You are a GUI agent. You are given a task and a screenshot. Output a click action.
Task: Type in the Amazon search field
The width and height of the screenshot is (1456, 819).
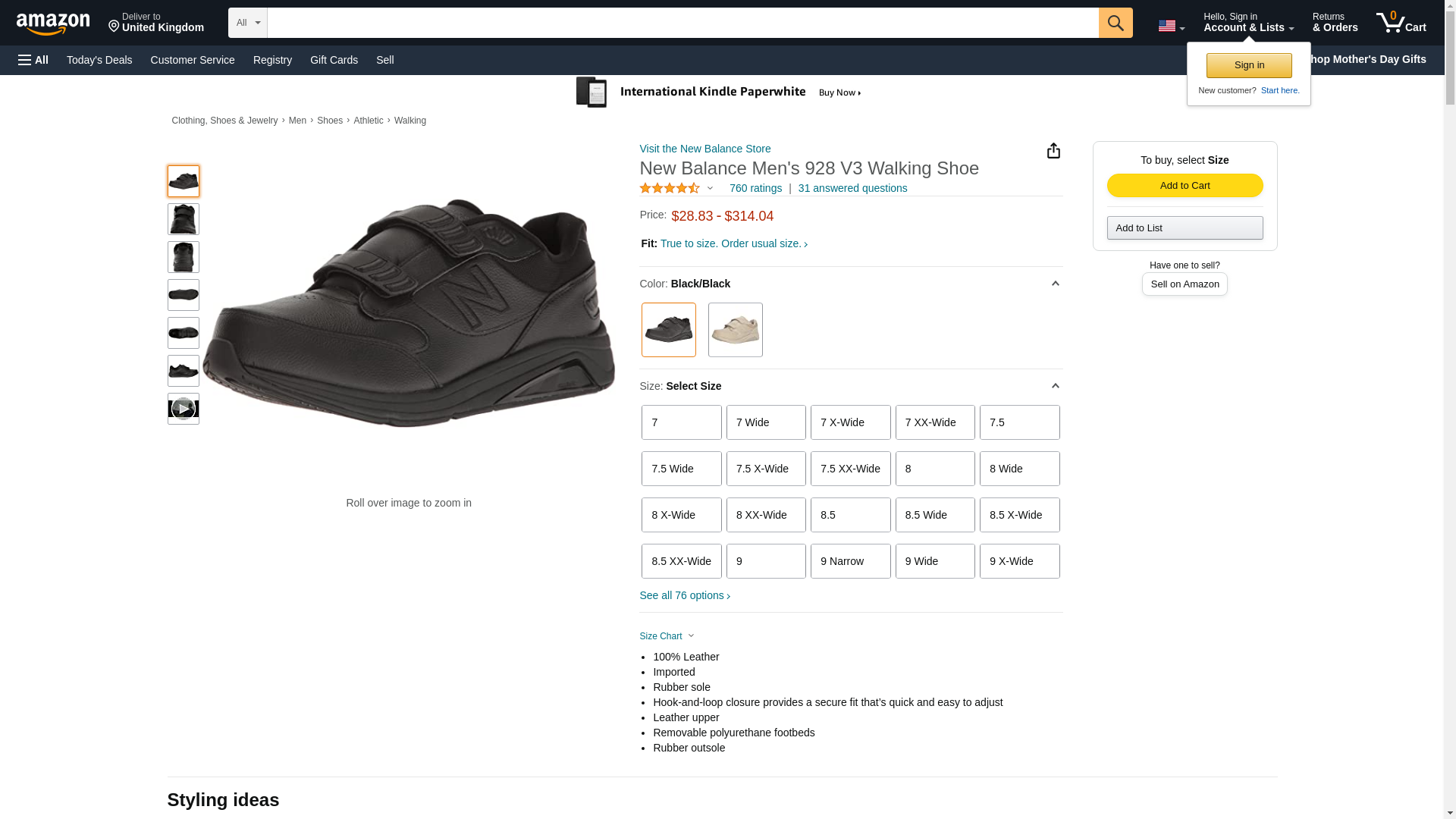(x=682, y=23)
